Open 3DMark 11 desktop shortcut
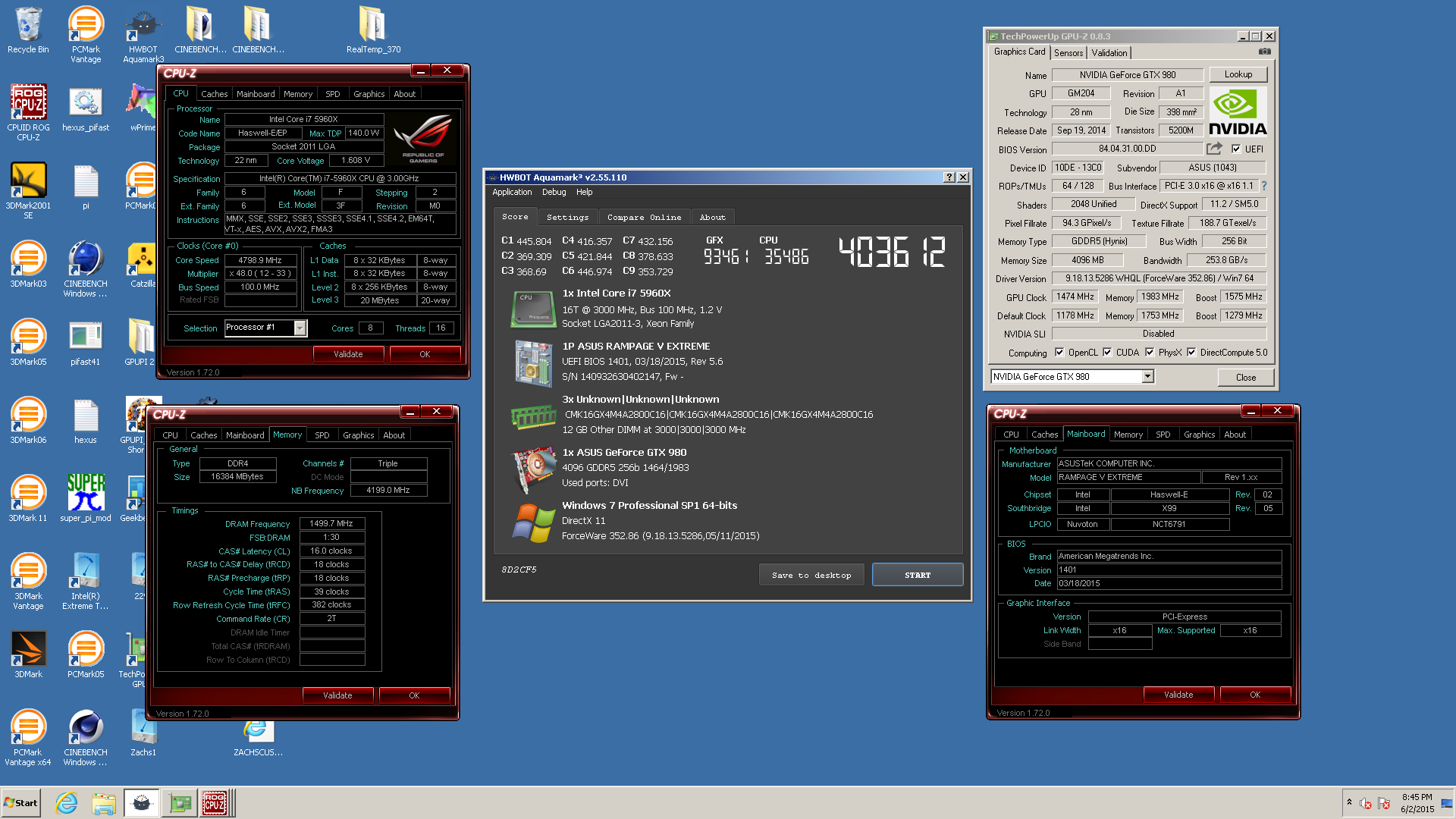The height and width of the screenshot is (819, 1456). [x=28, y=499]
